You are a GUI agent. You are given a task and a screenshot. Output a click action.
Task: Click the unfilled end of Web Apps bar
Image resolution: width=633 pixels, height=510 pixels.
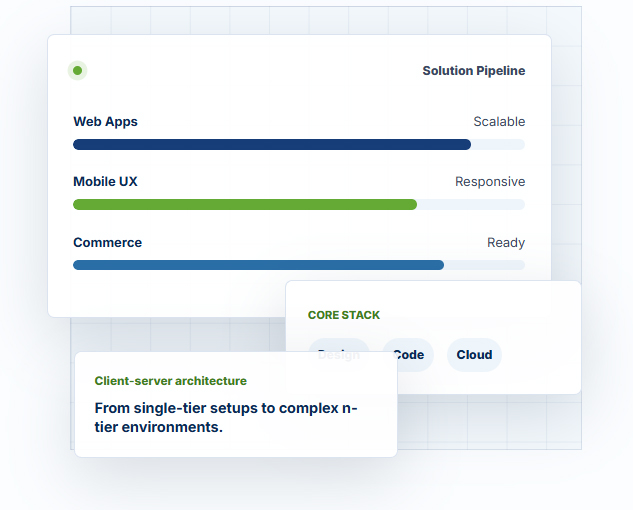click(498, 145)
